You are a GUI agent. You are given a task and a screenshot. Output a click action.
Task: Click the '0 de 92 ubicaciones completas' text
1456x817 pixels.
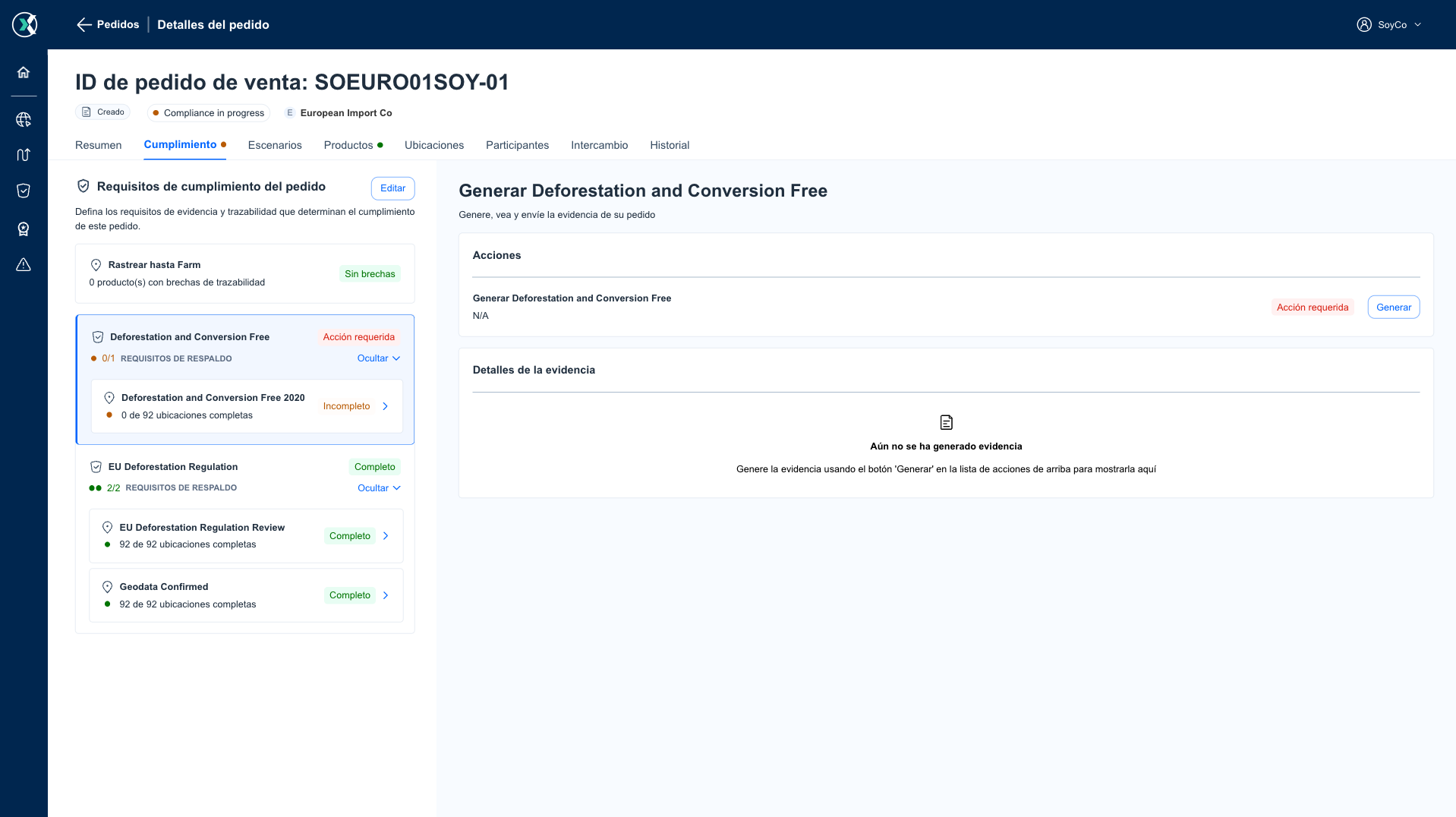tap(187, 415)
